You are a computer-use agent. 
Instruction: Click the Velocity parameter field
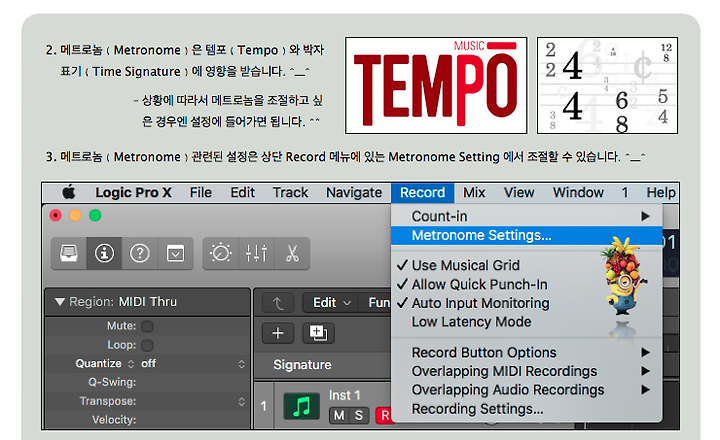coord(147,420)
